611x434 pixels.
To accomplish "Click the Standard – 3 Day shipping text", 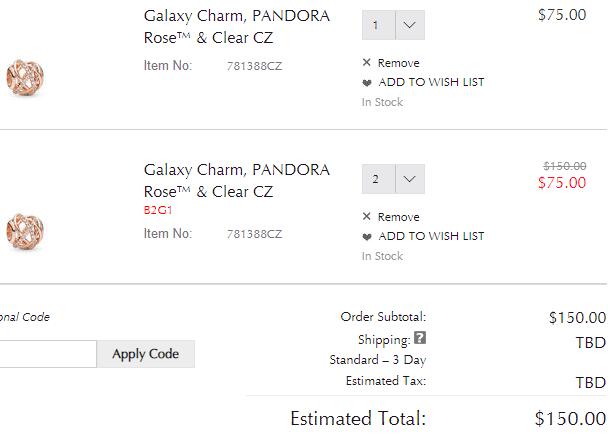I will 377,360.
